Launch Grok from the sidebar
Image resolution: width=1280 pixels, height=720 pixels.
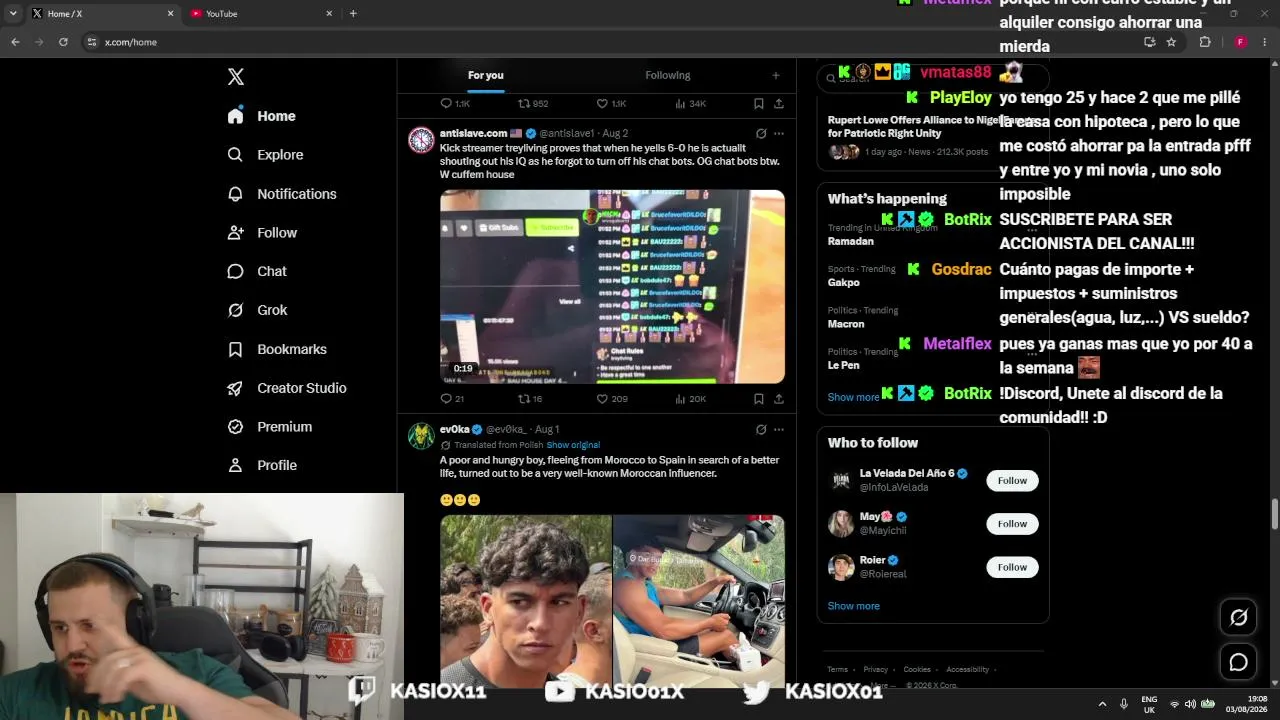pyautogui.click(x=257, y=310)
